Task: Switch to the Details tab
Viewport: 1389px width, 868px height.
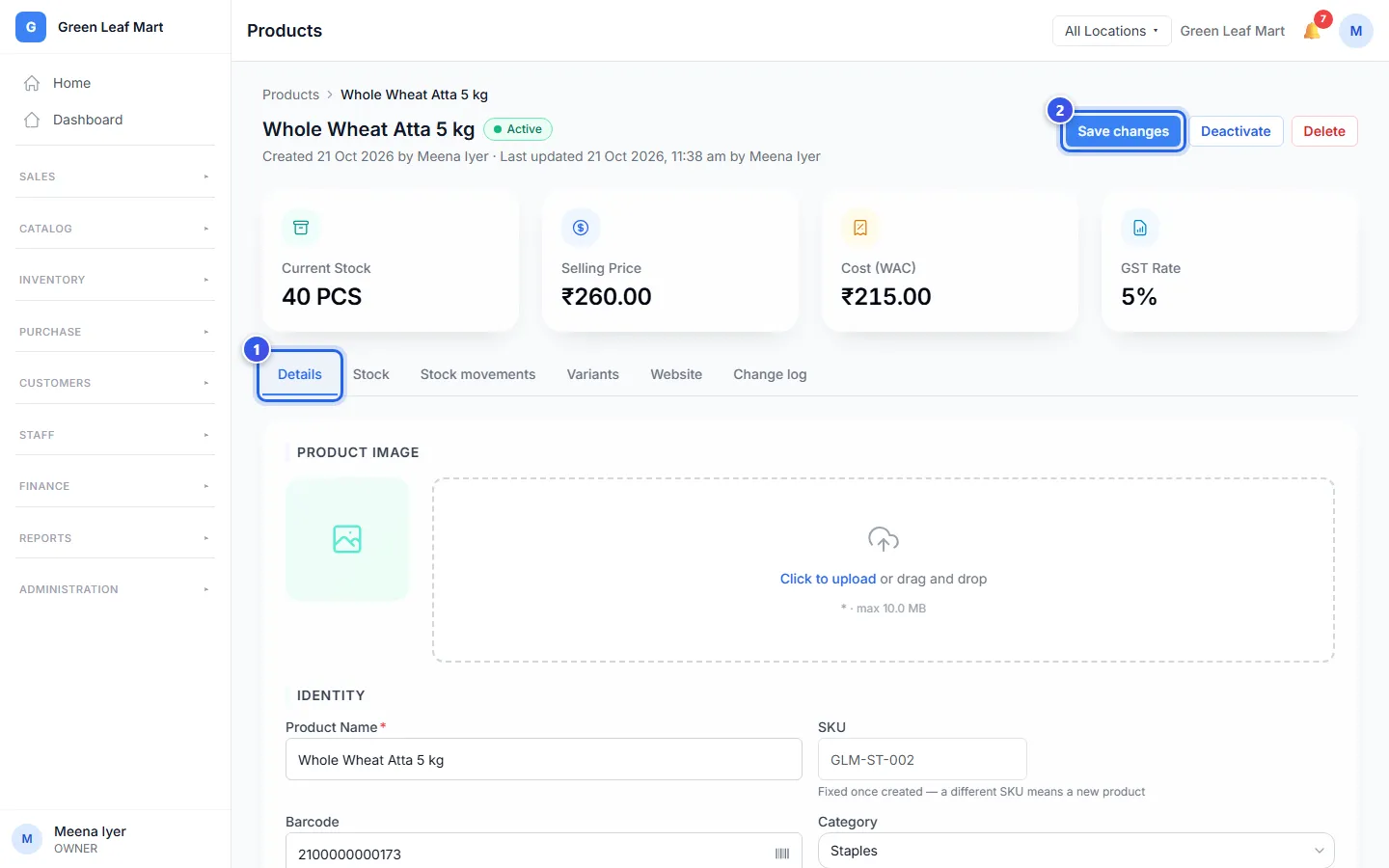Action: 300,374
